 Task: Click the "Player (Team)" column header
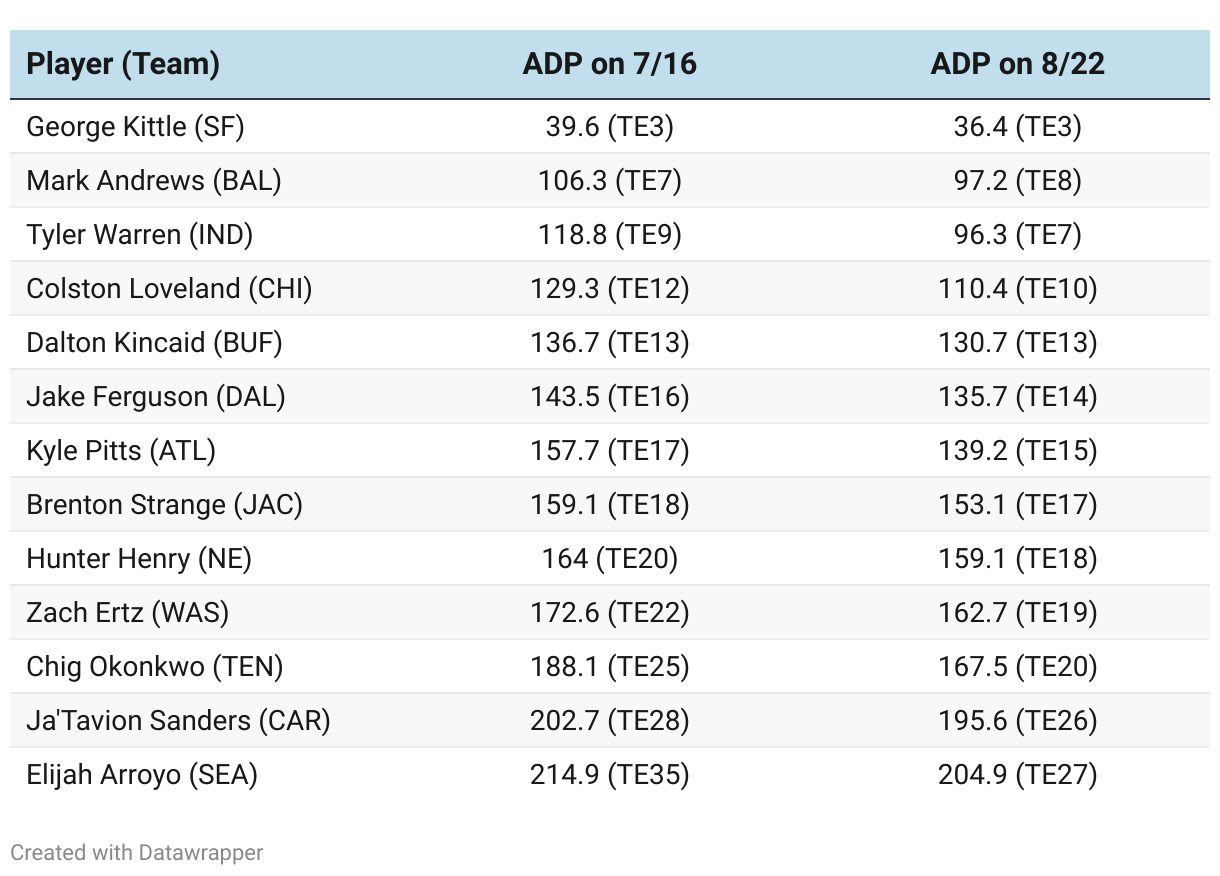[123, 64]
